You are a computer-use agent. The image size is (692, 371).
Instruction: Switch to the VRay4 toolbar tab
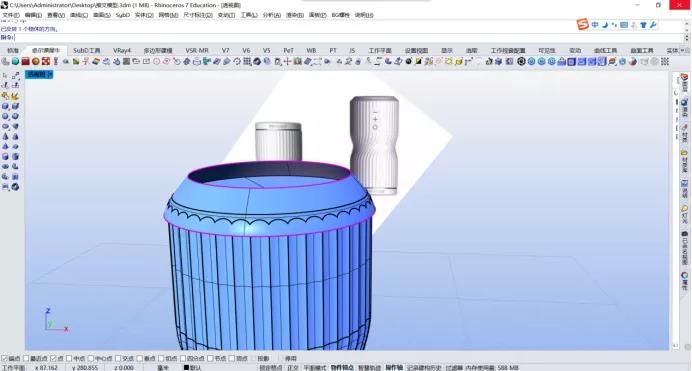(x=122, y=51)
